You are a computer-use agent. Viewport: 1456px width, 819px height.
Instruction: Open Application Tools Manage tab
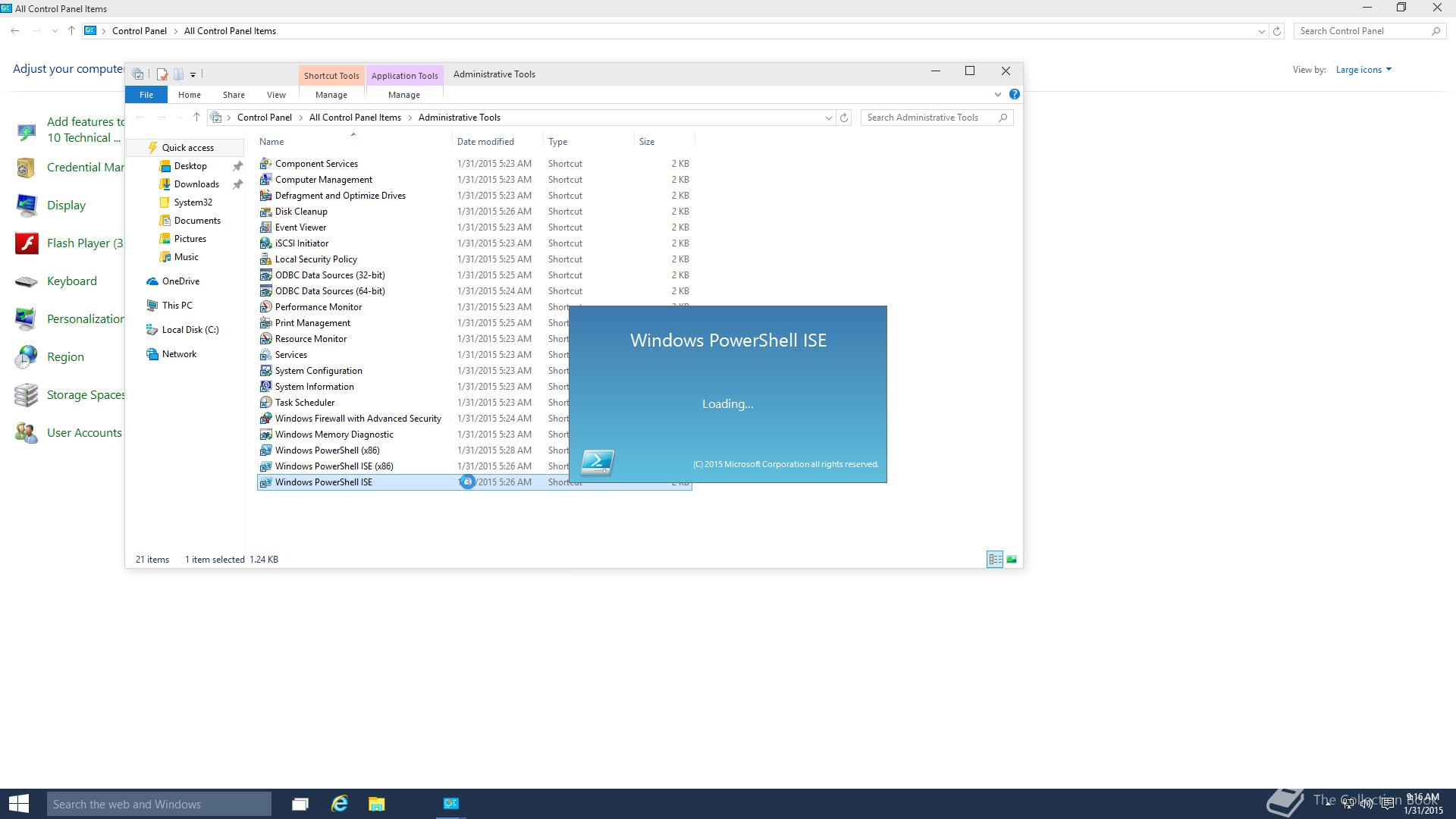click(404, 95)
